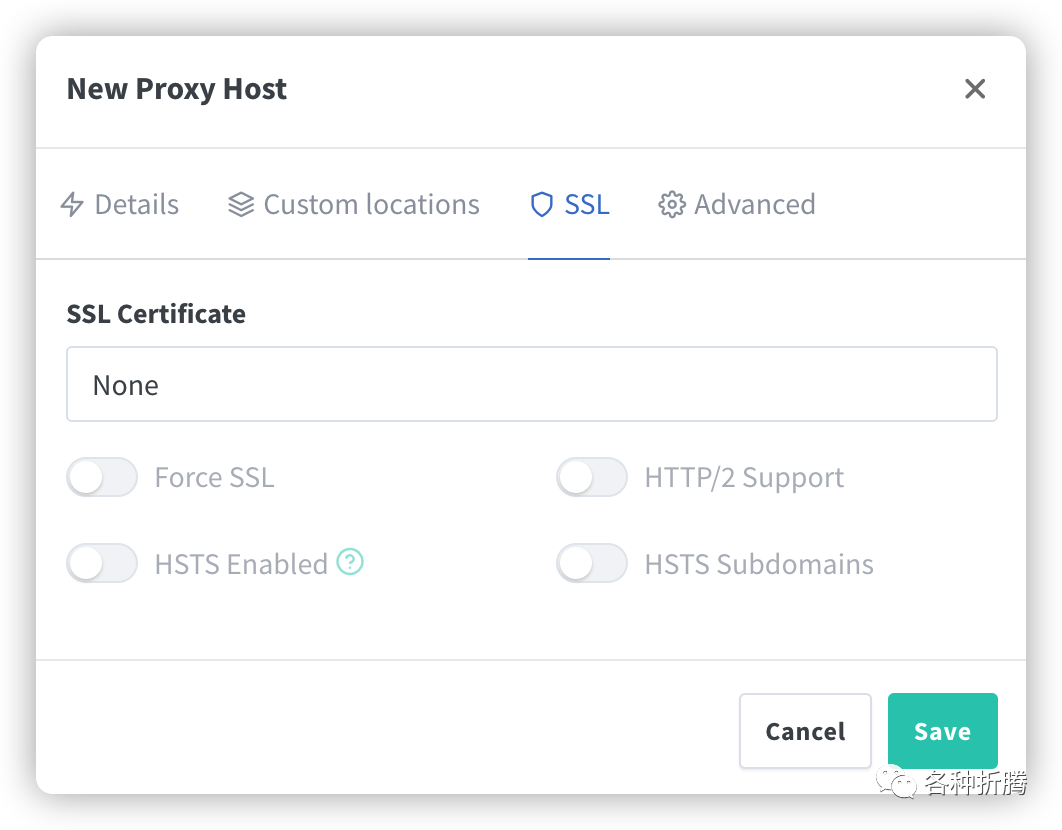1062x830 pixels.
Task: Close the New Proxy Host dialog
Action: [x=975, y=89]
